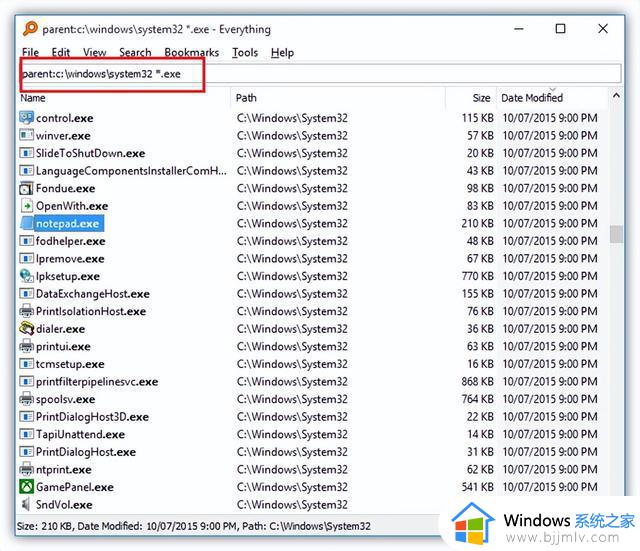The width and height of the screenshot is (640, 551).
Task: Click the control.exe file icon
Action: (27, 118)
